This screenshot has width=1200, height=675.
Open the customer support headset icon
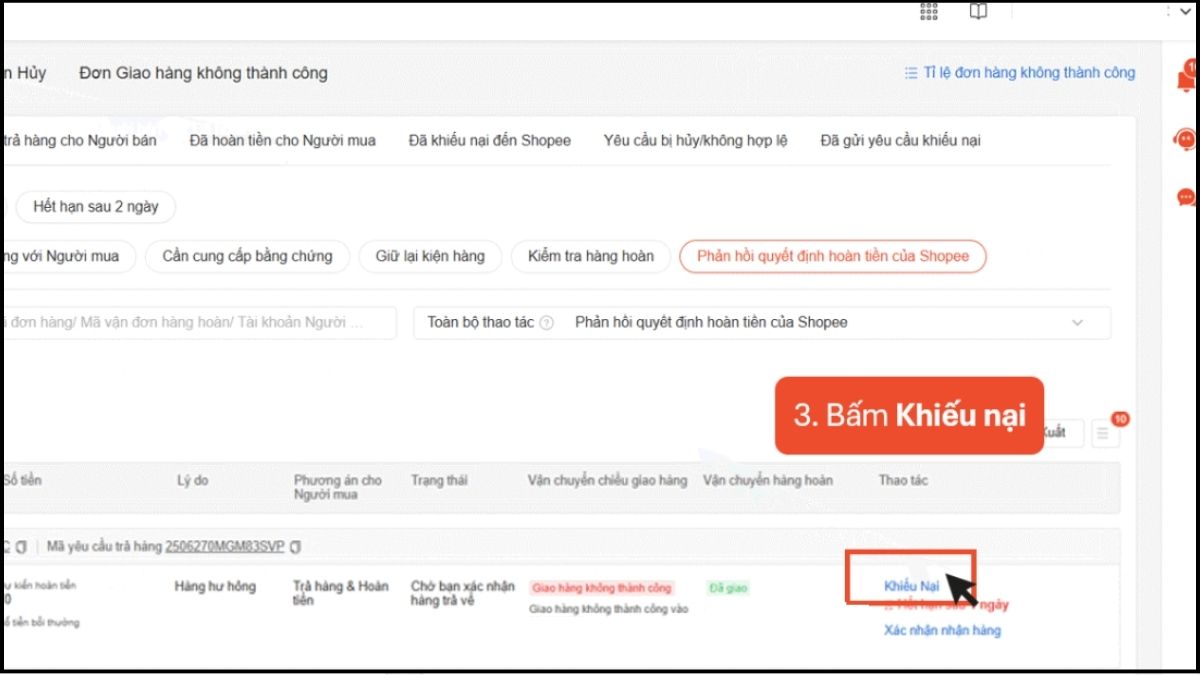(x=1187, y=140)
